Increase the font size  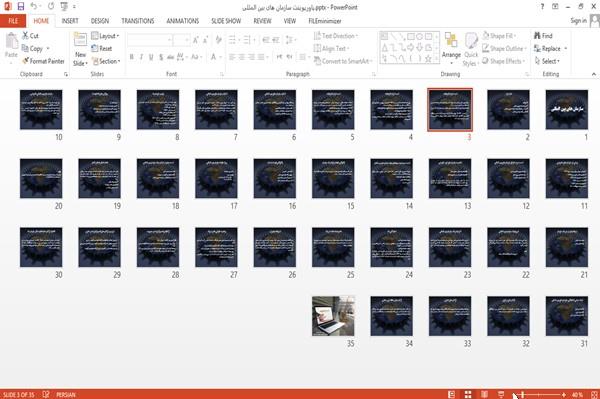coord(196,40)
